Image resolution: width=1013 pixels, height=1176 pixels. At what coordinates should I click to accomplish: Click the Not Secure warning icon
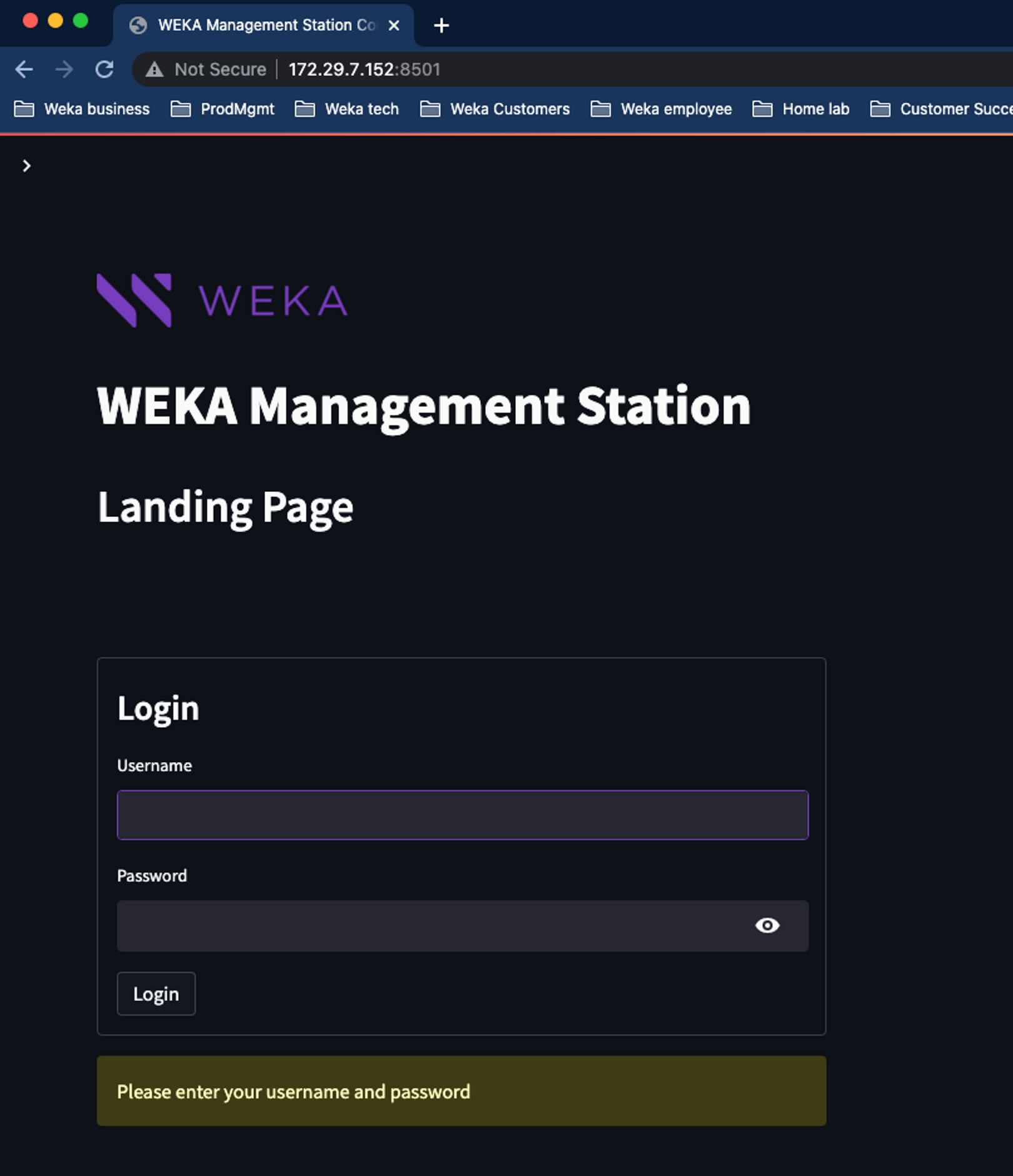coord(154,69)
